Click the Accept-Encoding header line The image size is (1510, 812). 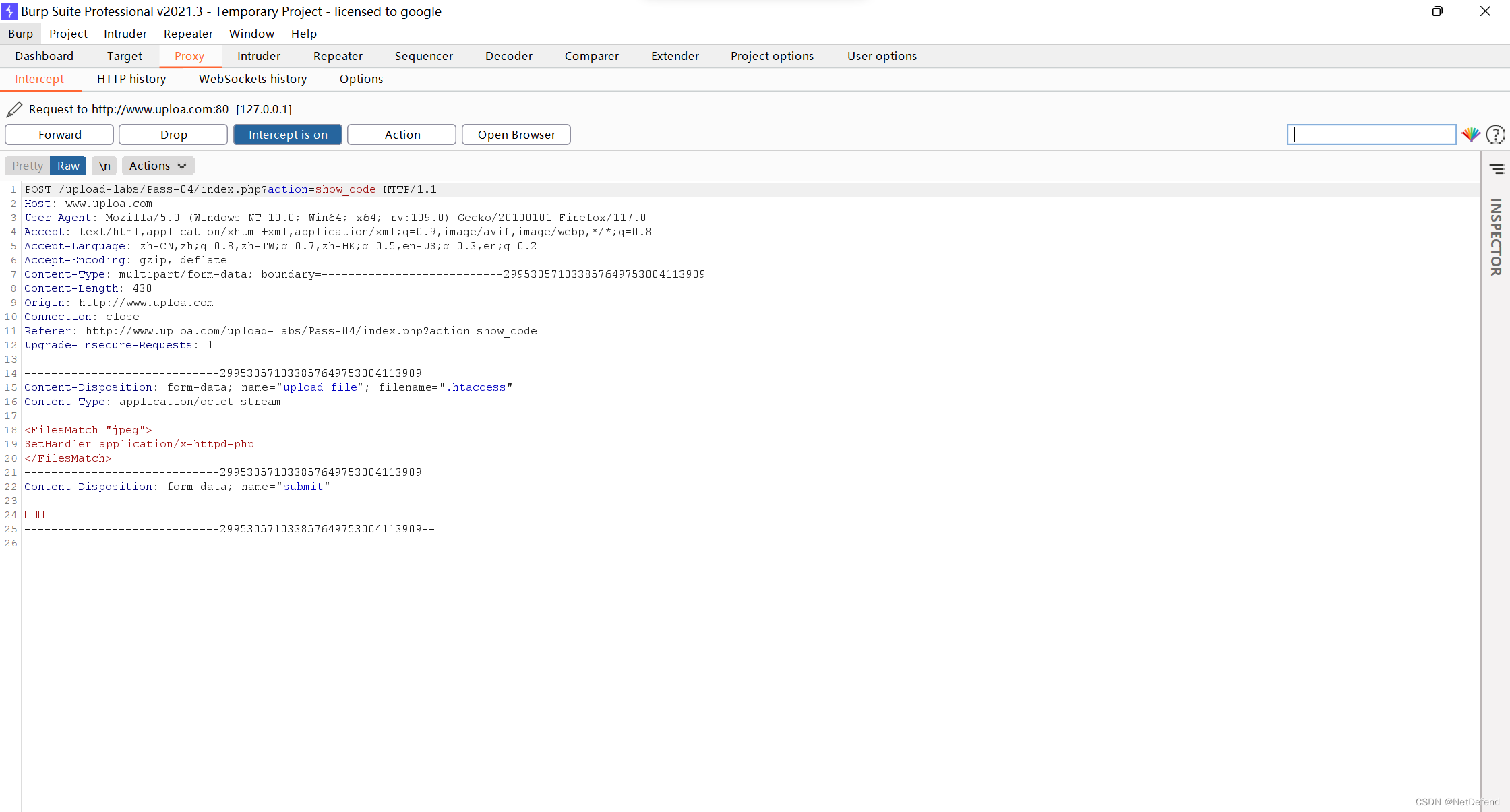point(125,260)
